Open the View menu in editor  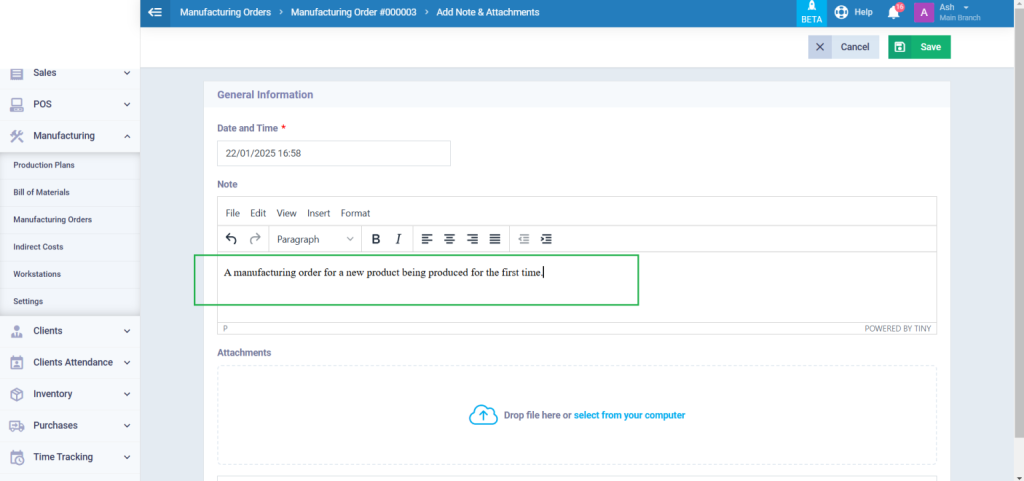point(286,213)
